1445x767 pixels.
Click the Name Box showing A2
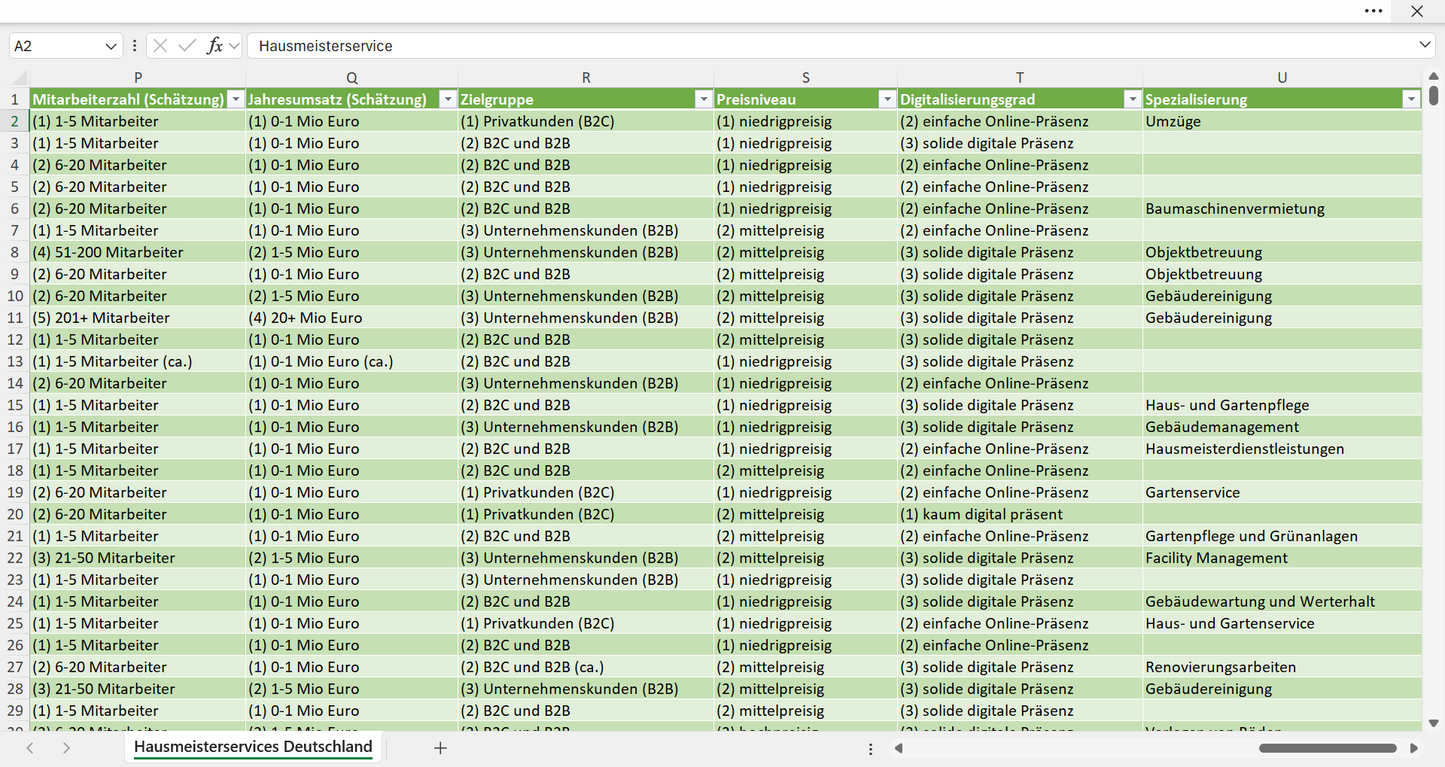[55, 46]
